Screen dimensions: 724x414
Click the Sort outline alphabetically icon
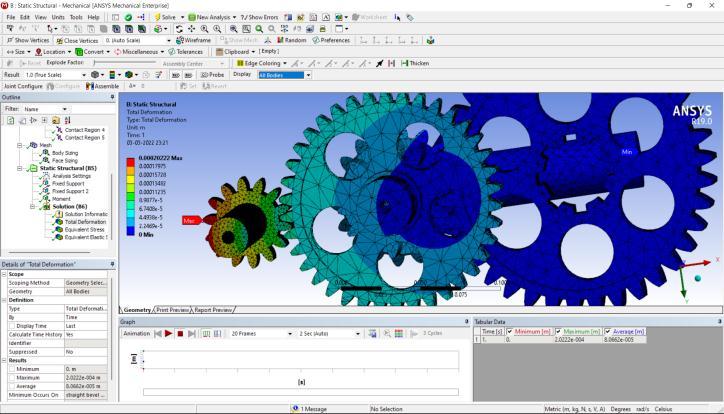67,120
